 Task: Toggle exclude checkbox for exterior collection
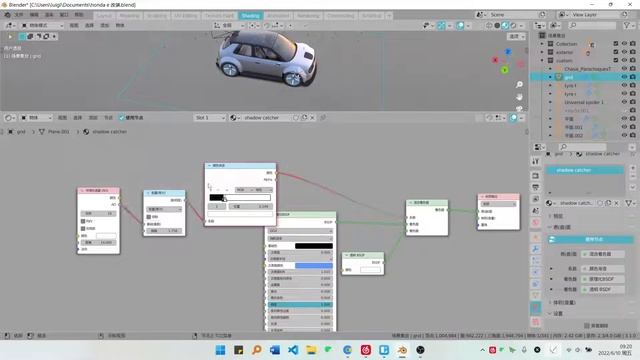616,52
